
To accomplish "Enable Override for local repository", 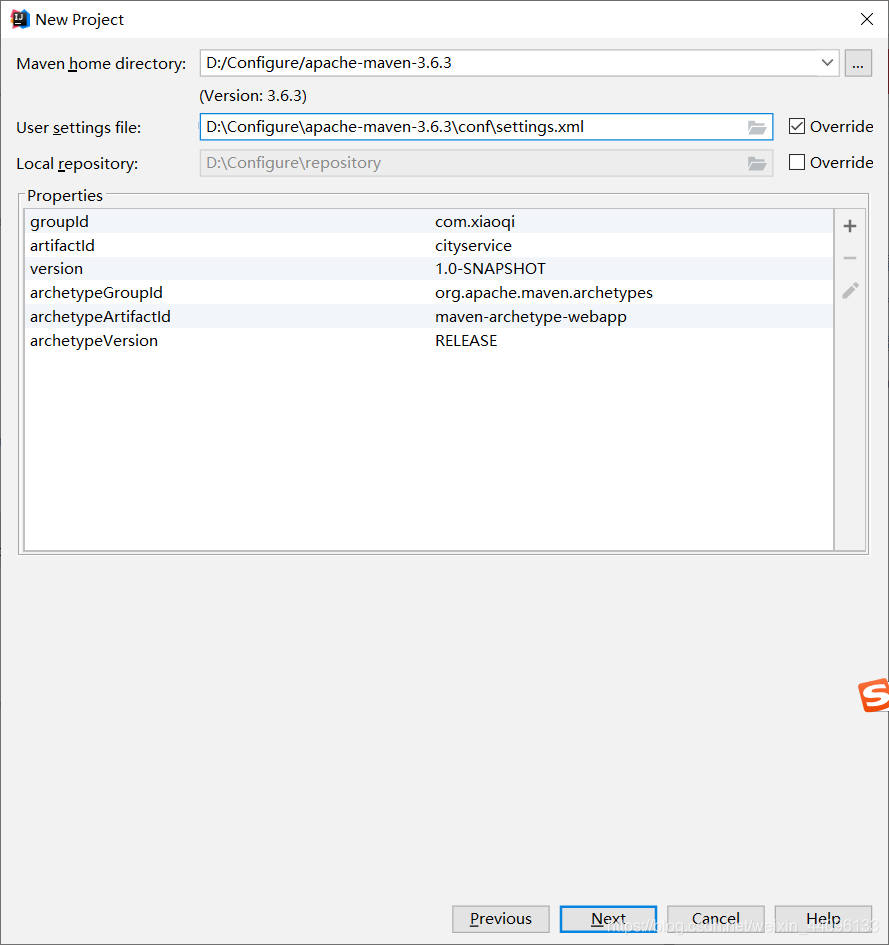I will (797, 162).
